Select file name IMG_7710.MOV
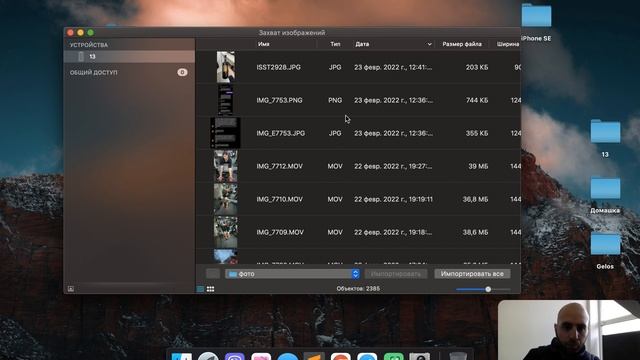 coord(280,200)
